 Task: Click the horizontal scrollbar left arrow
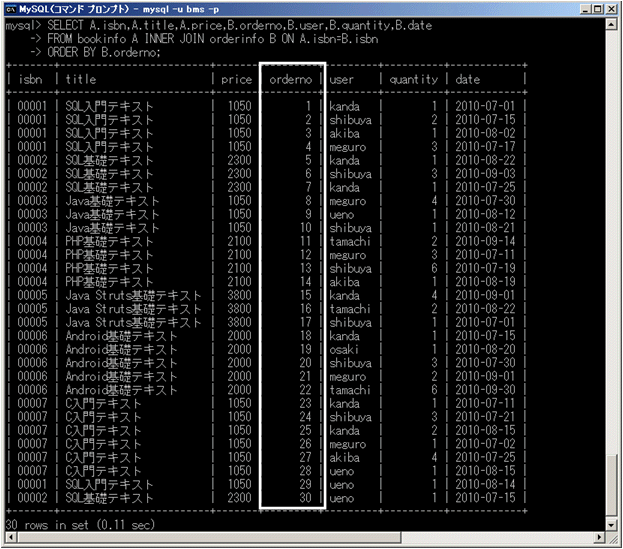[11, 537]
